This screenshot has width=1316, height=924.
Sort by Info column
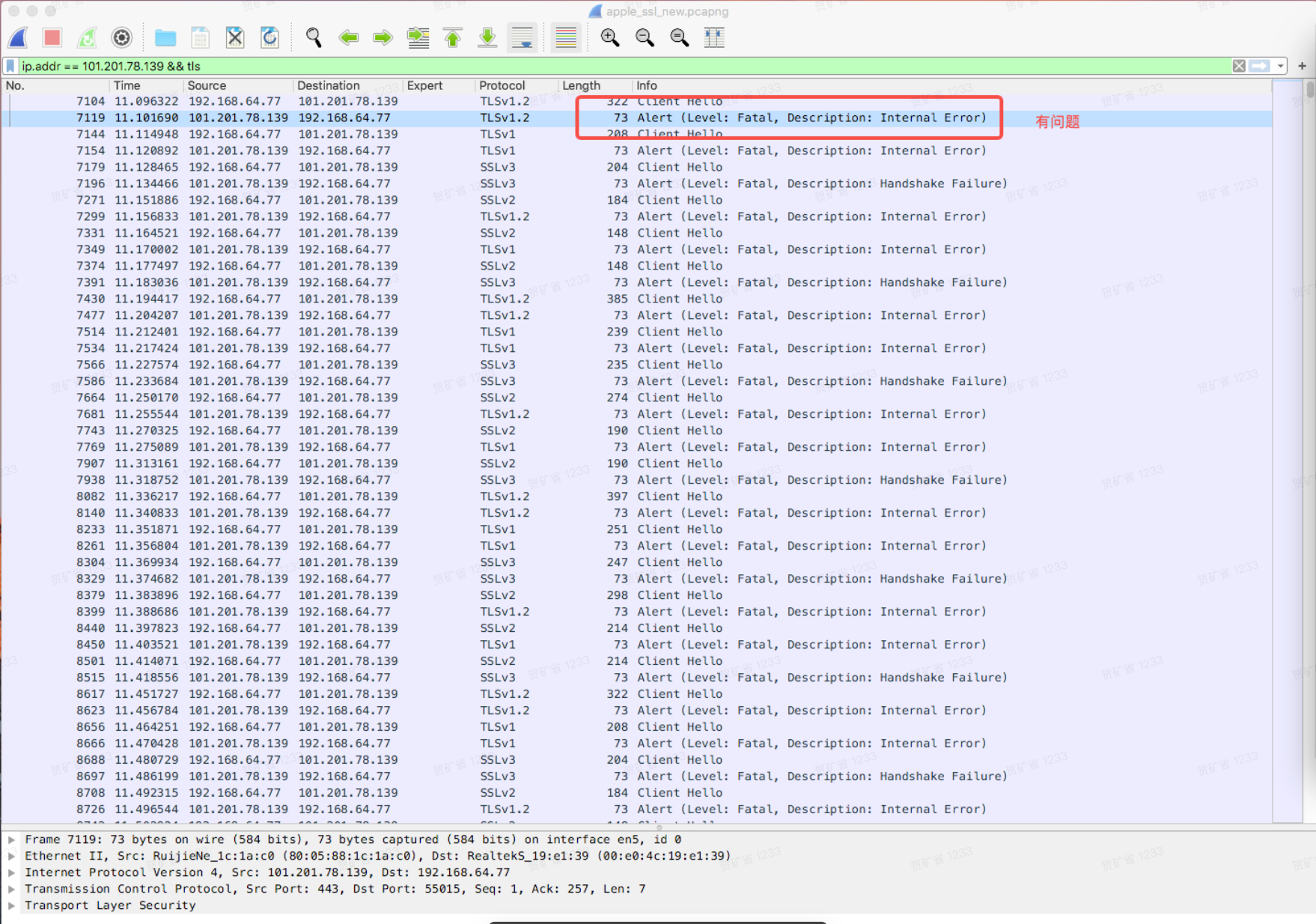coord(951,85)
